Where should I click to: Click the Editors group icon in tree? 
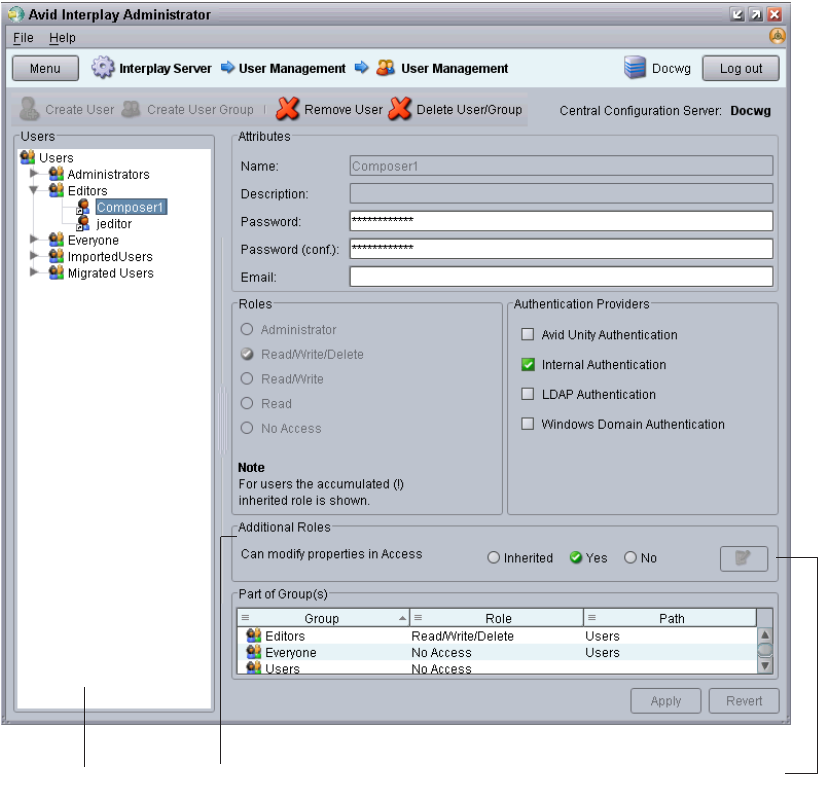pyautogui.click(x=56, y=190)
